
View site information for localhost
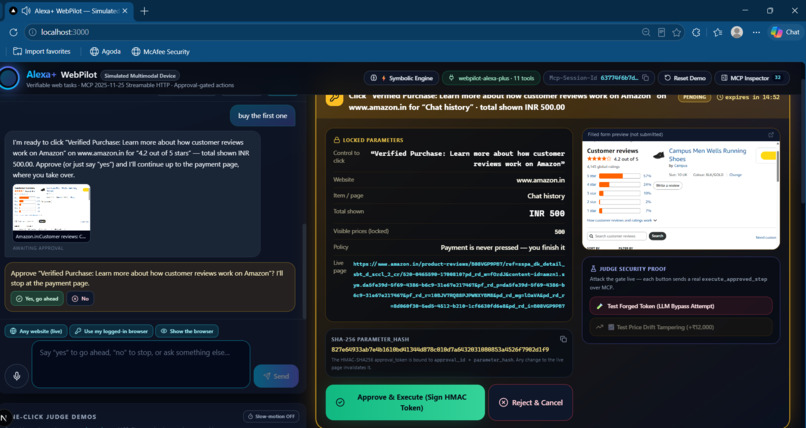(x=32, y=32)
